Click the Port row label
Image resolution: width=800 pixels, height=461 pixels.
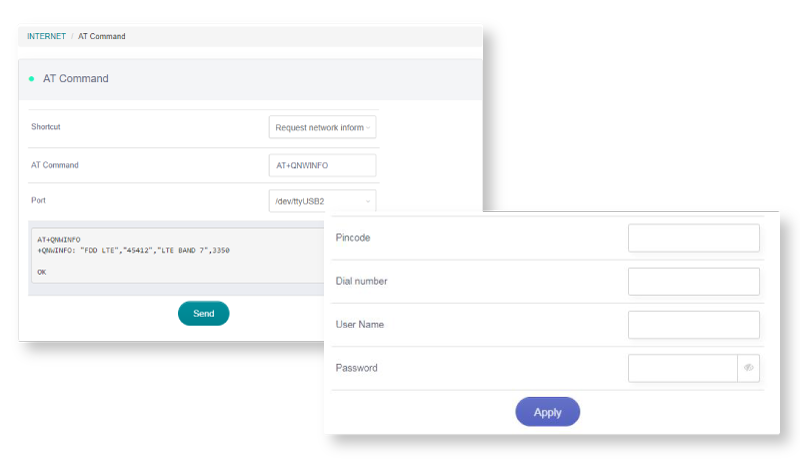39,201
